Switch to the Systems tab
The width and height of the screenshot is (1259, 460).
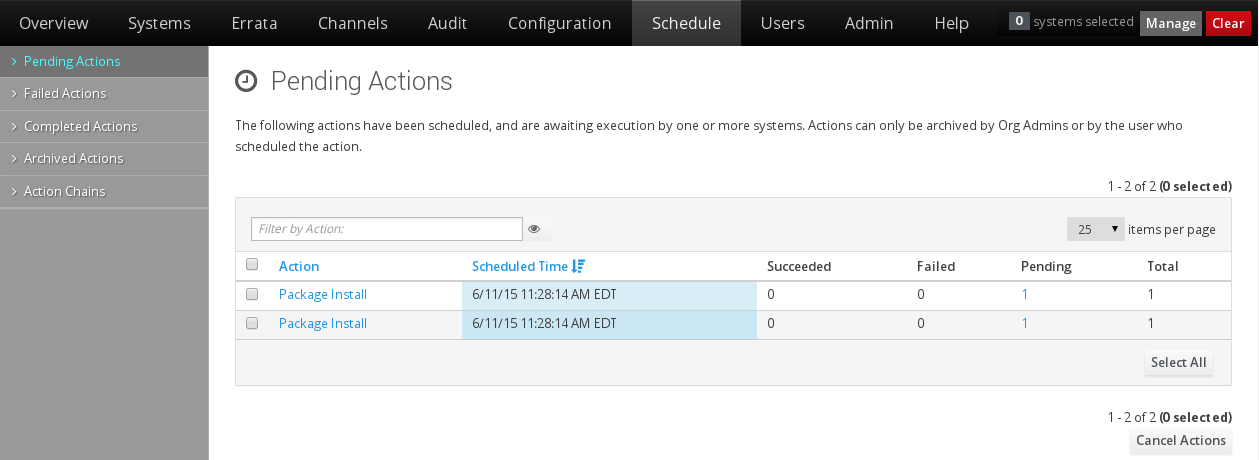(159, 23)
